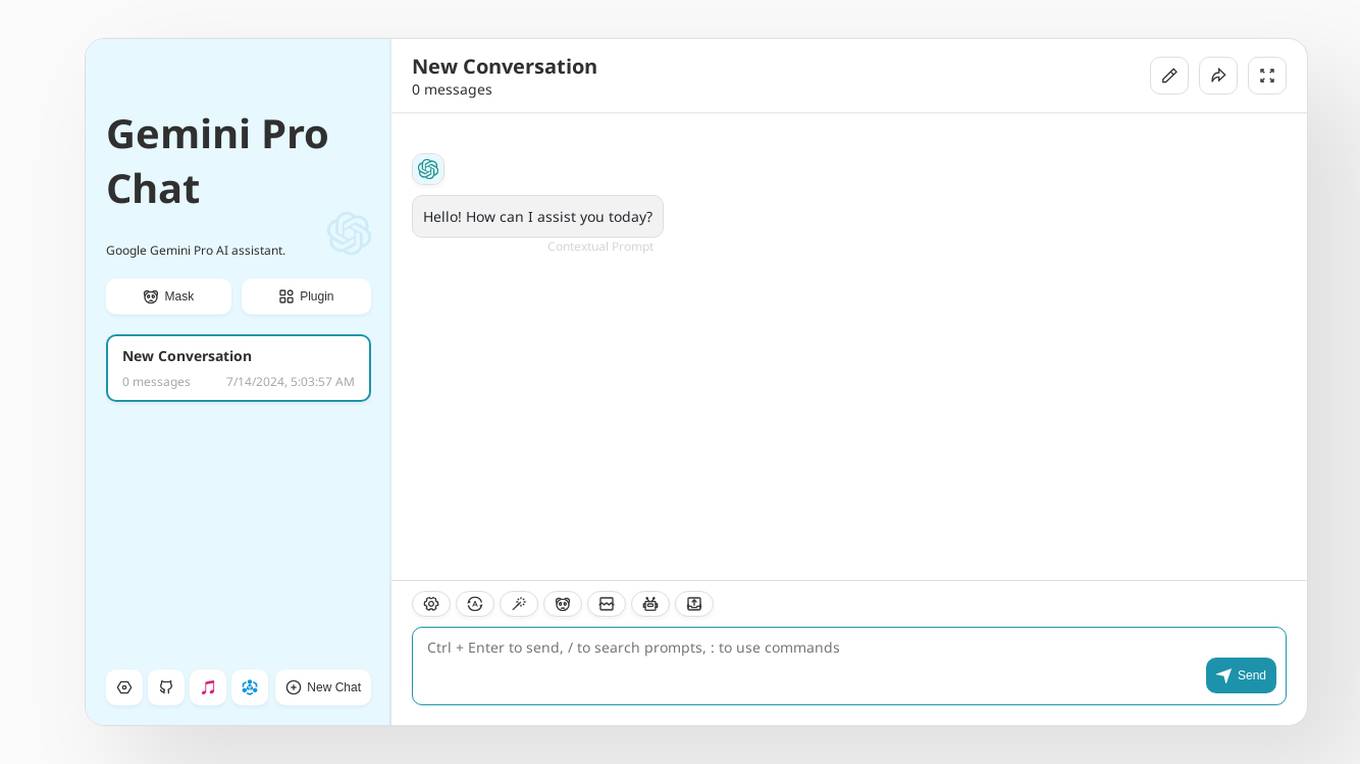The height and width of the screenshot is (764, 1360).
Task: Click the mask face icon above input
Action: pos(563,604)
